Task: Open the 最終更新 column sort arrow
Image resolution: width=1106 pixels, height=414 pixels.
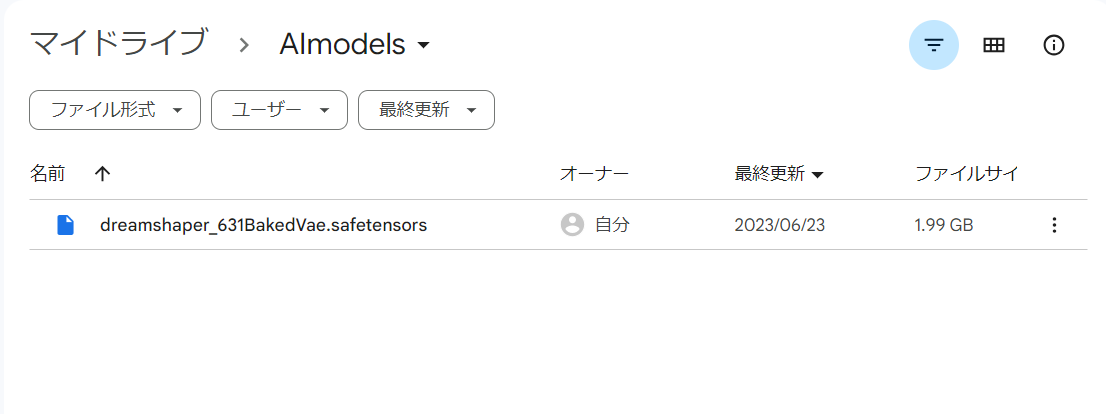Action: (x=818, y=175)
